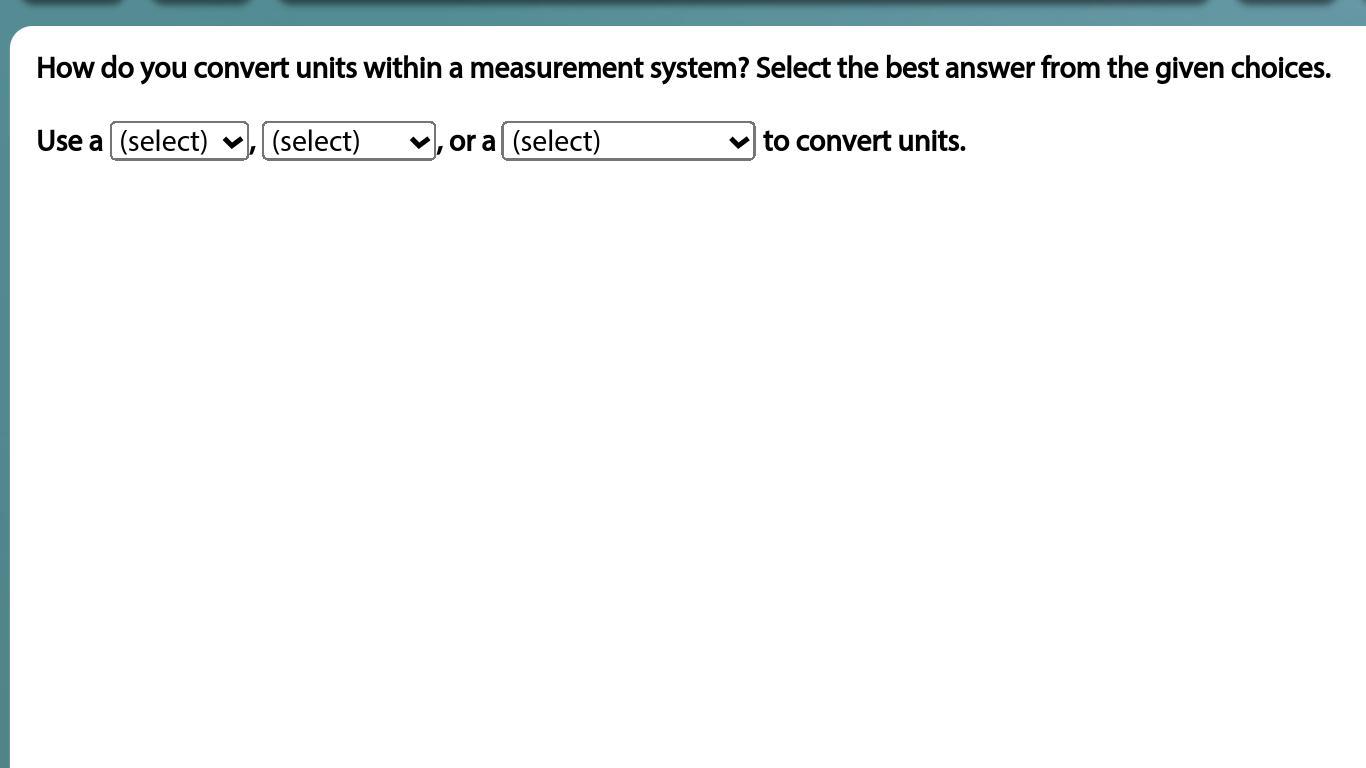Screen dimensions: 1366x768
Task: Click the '(select)' text in the middle dropdown
Action: pyautogui.click(x=316, y=141)
